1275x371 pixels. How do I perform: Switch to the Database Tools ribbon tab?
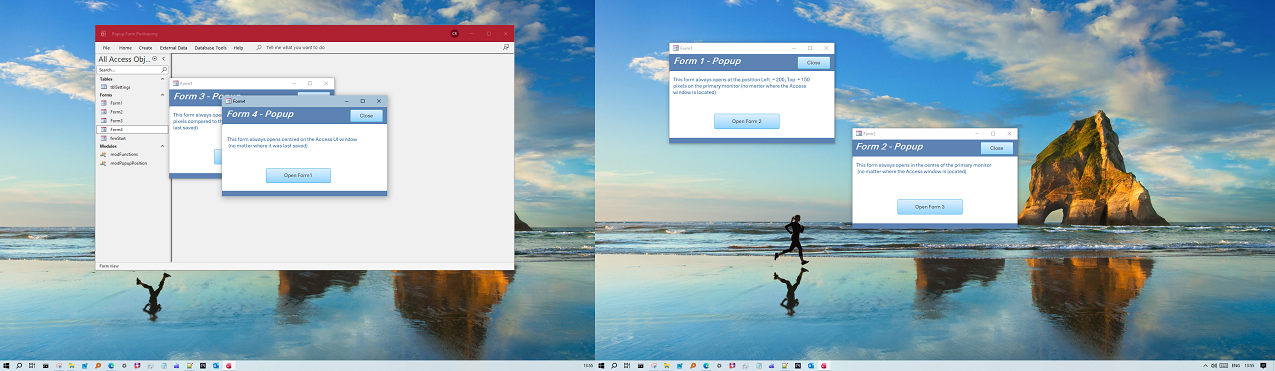[211, 47]
